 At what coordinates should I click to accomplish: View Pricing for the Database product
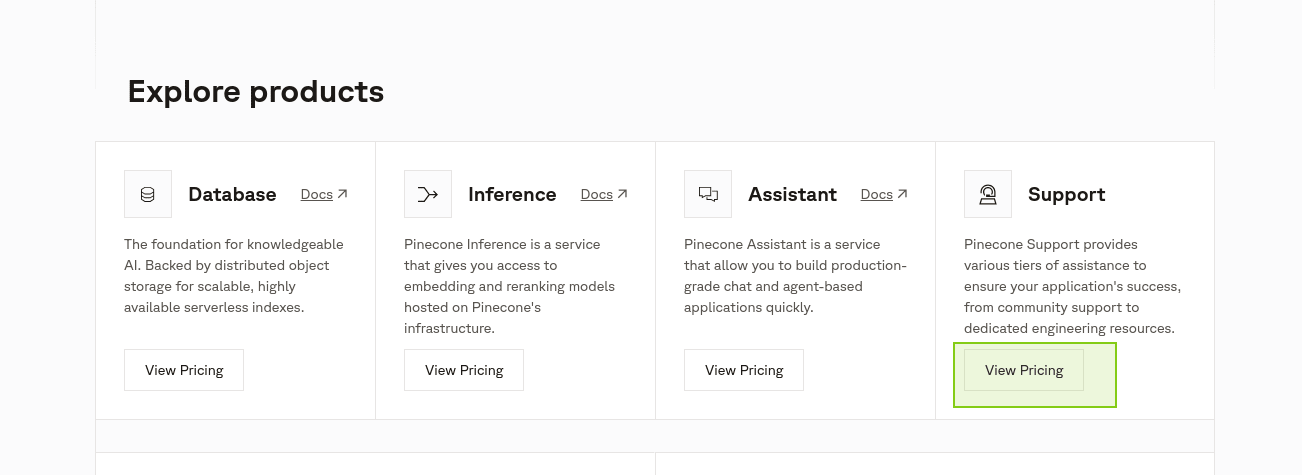[184, 370]
